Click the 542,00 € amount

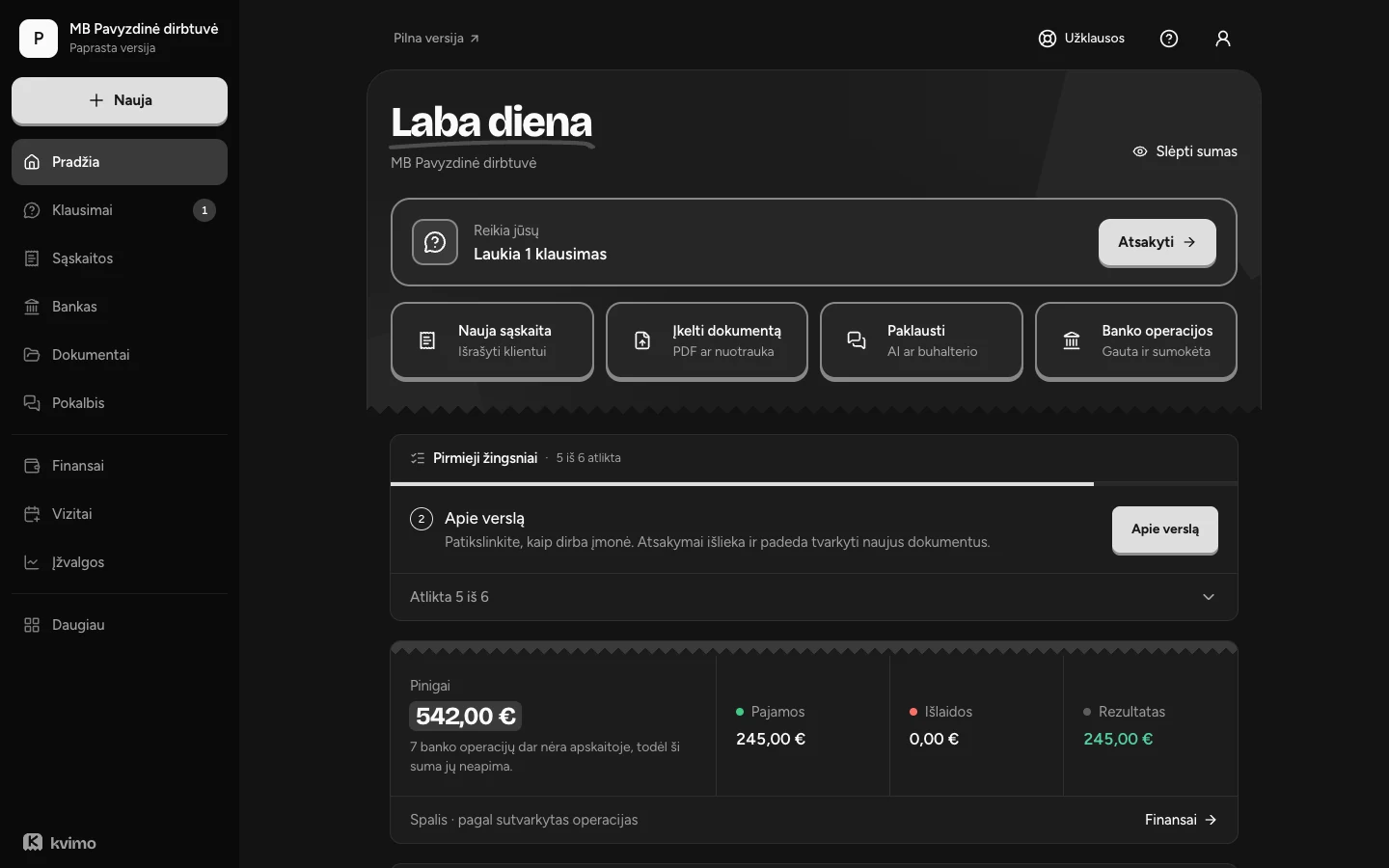[x=466, y=716]
